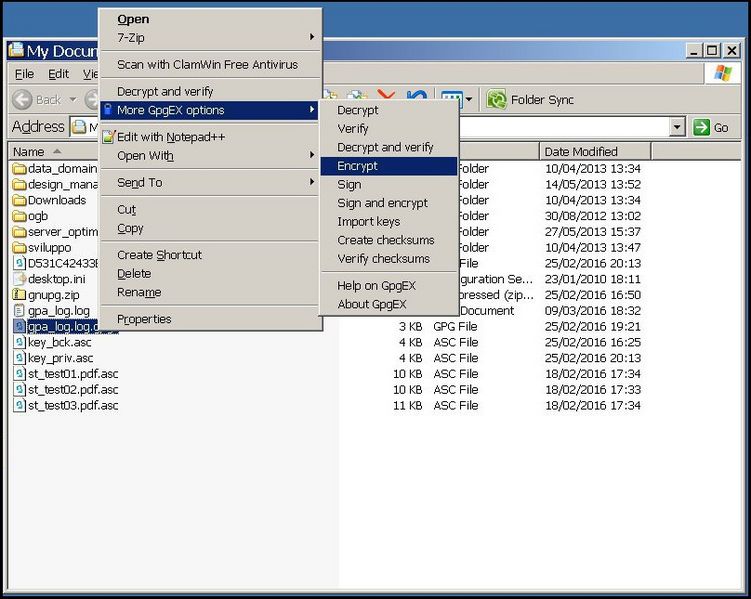Screen dimensions: 751x599
Task: Click the Back arrow toolbar icon
Action: point(22,100)
